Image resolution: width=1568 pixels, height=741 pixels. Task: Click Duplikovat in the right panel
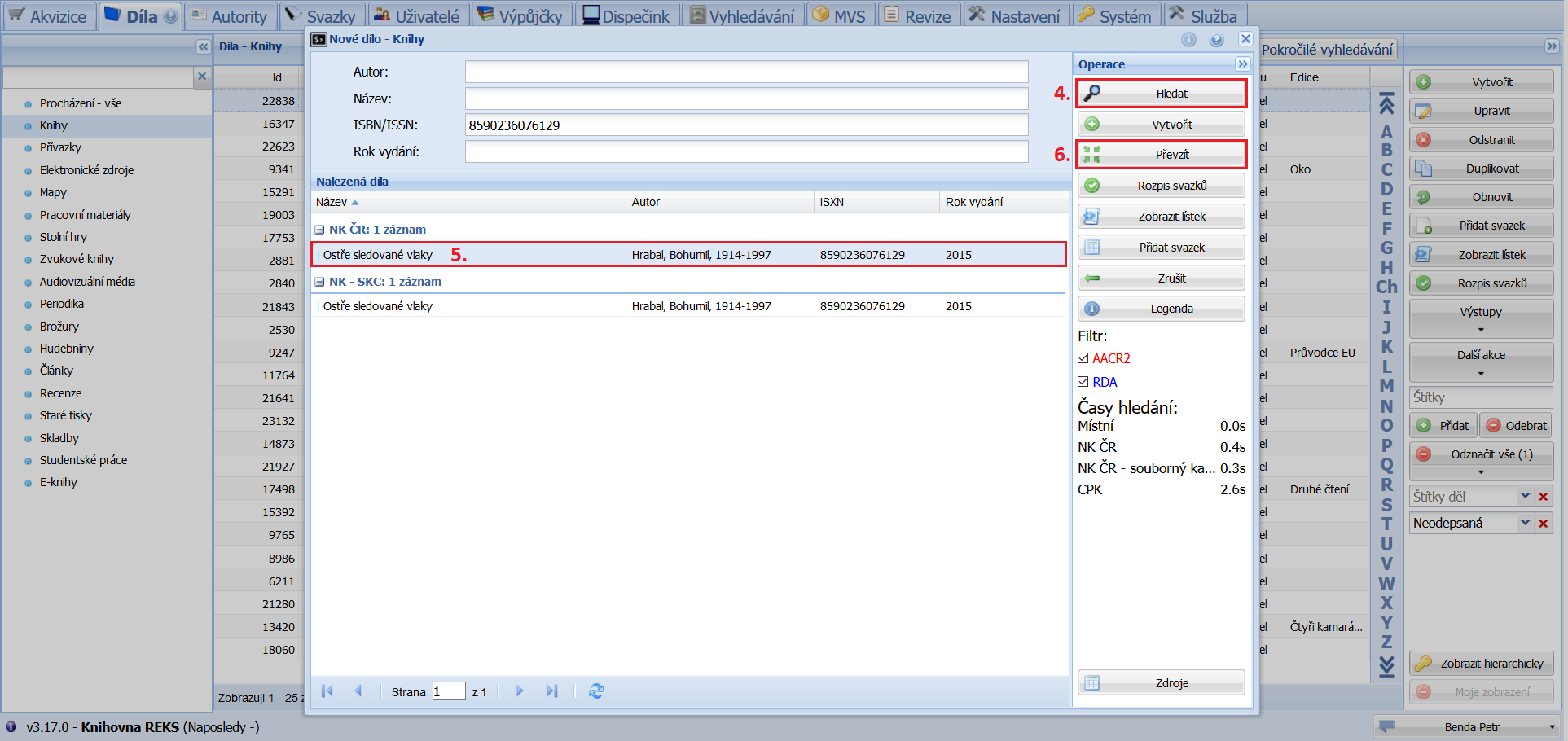[x=1482, y=169]
